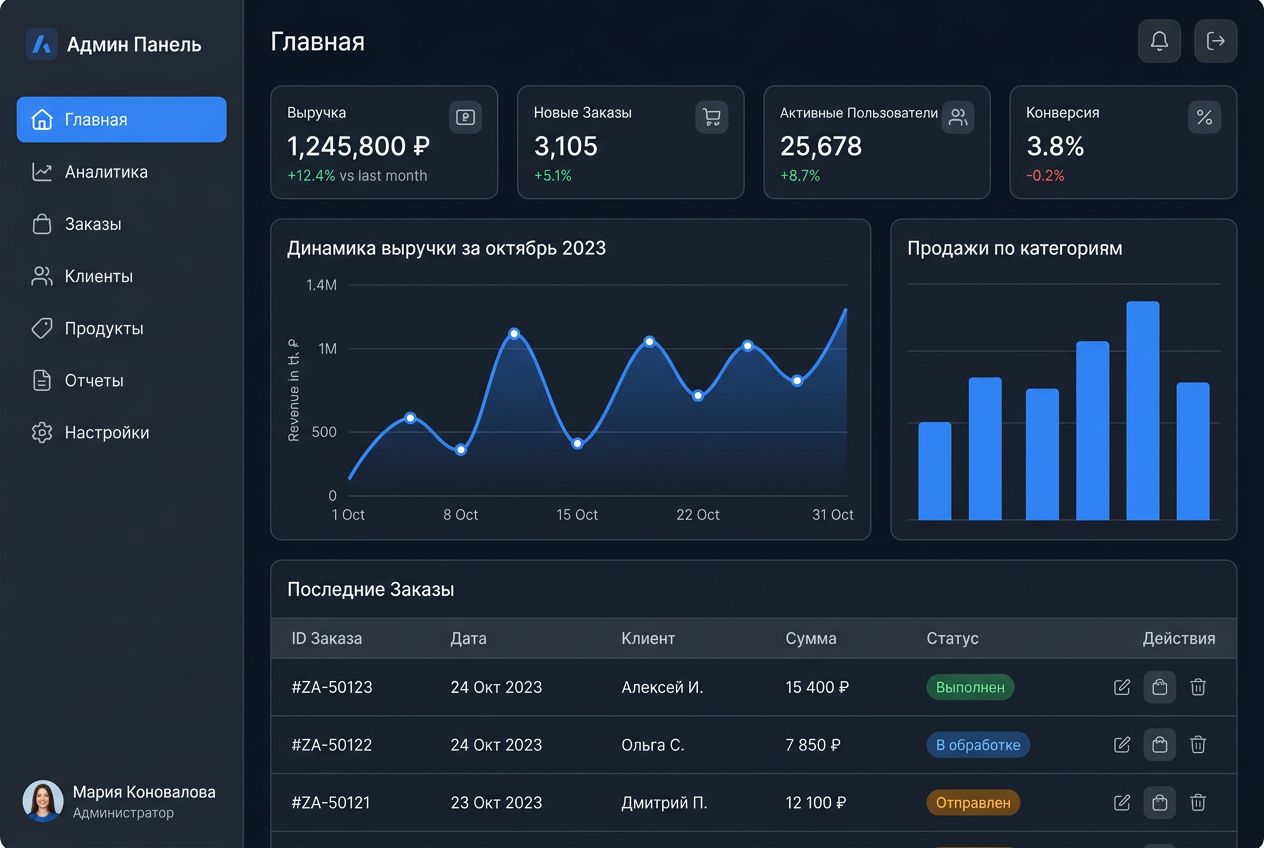1264x848 pixels.
Task: Open bag action for order #ZA-50123
Action: 1160,687
